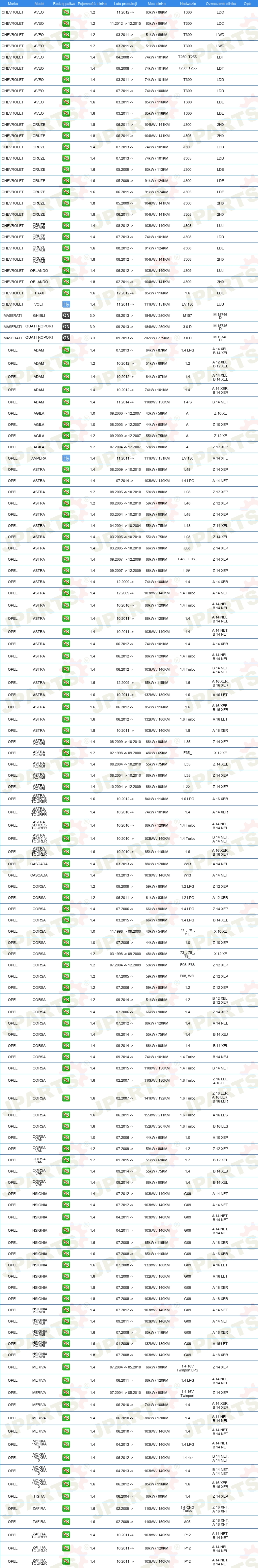
Task: Click petrol icon in Zafira A05 row
Action: tap(66, 1522)
